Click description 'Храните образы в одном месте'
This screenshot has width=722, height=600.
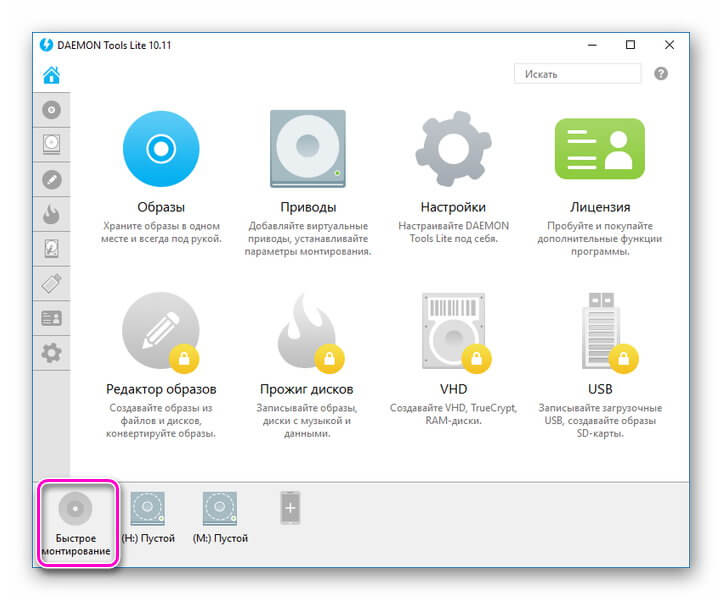[x=161, y=233]
